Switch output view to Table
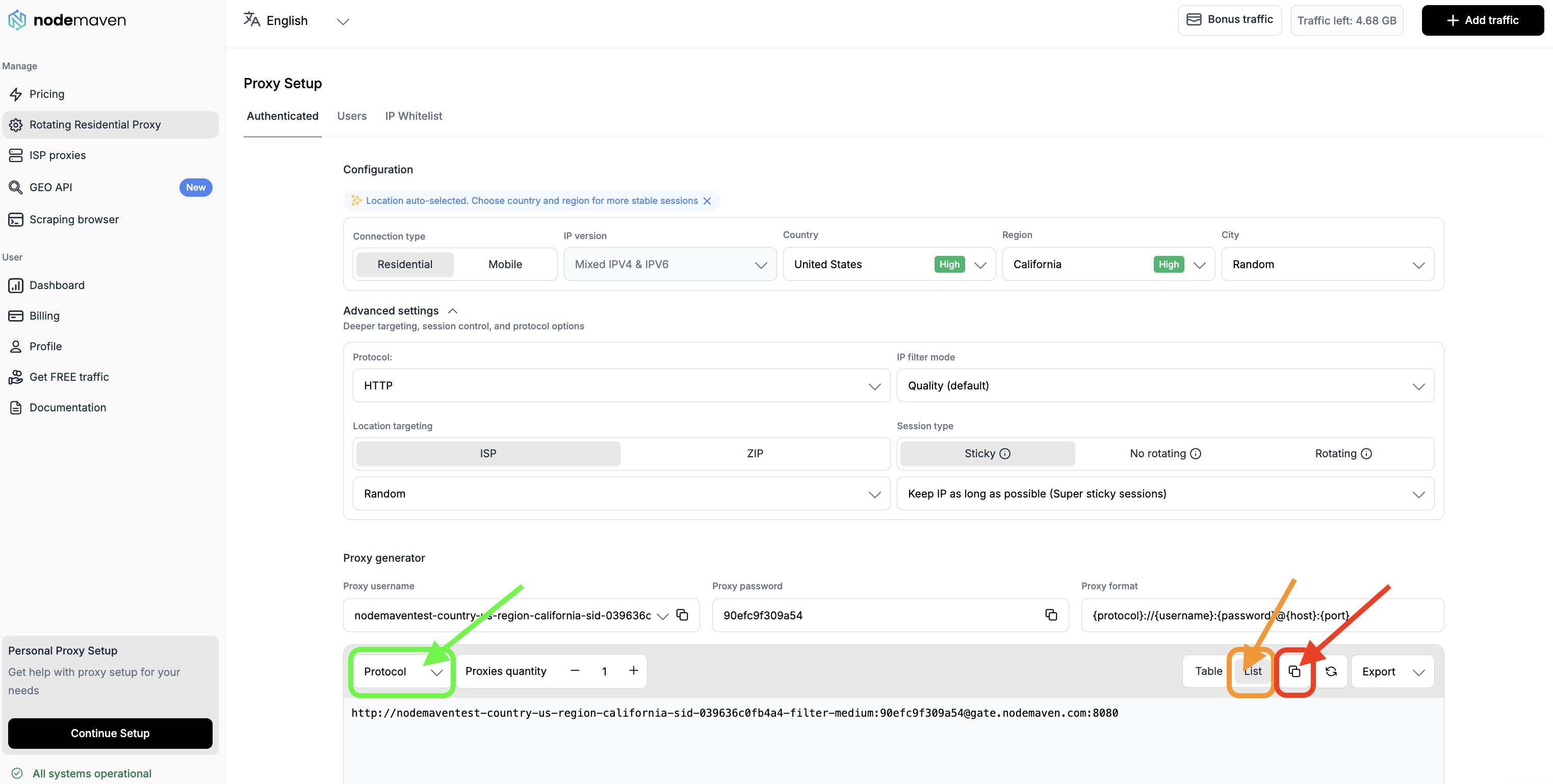The image size is (1553, 784). [x=1209, y=671]
